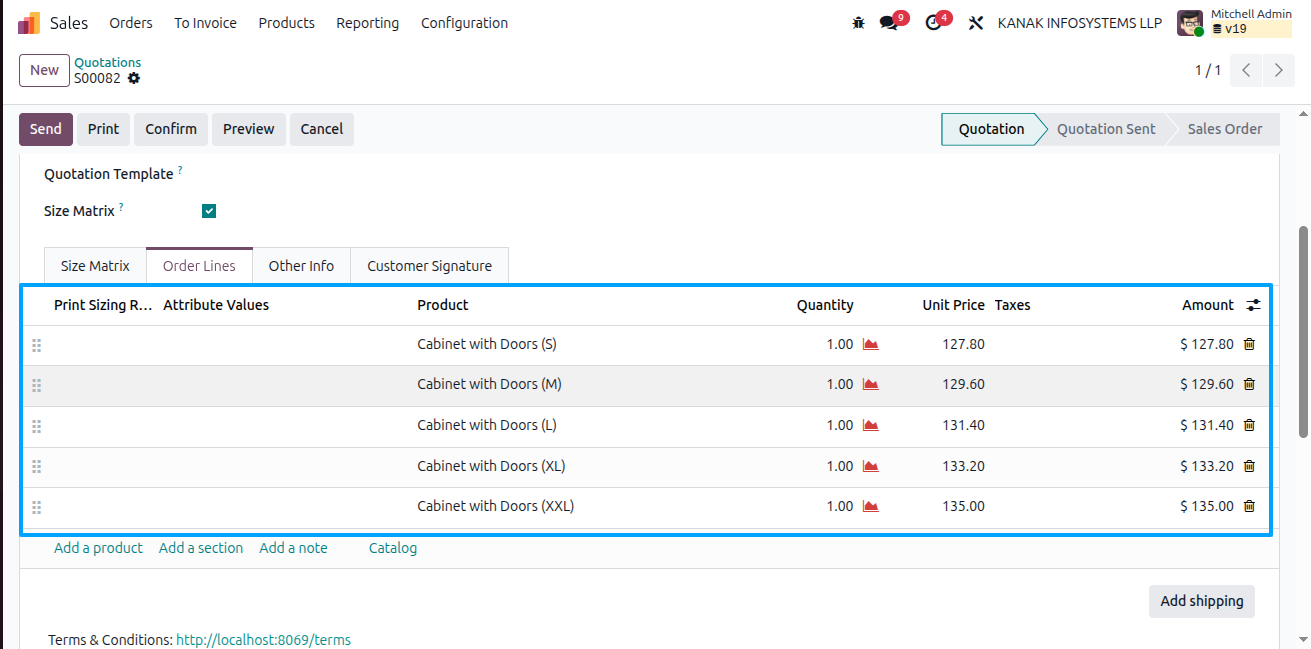Click the Preview button
Image resolution: width=1311 pixels, height=649 pixels.
tap(249, 129)
